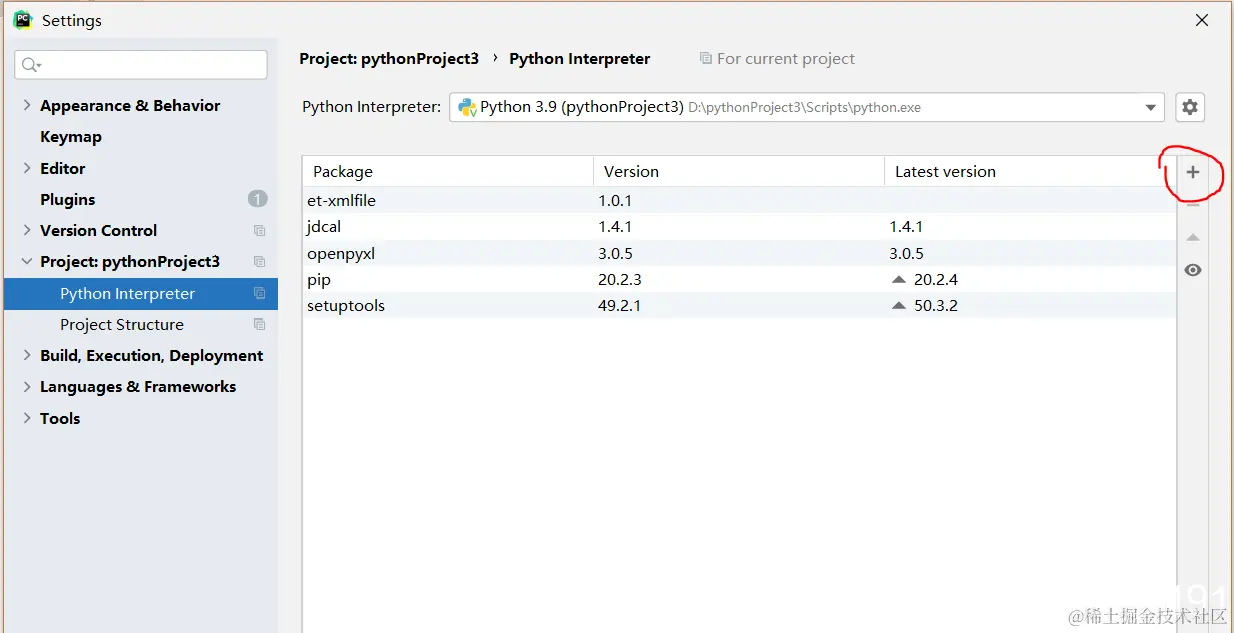Expand the Editor section

(27, 168)
